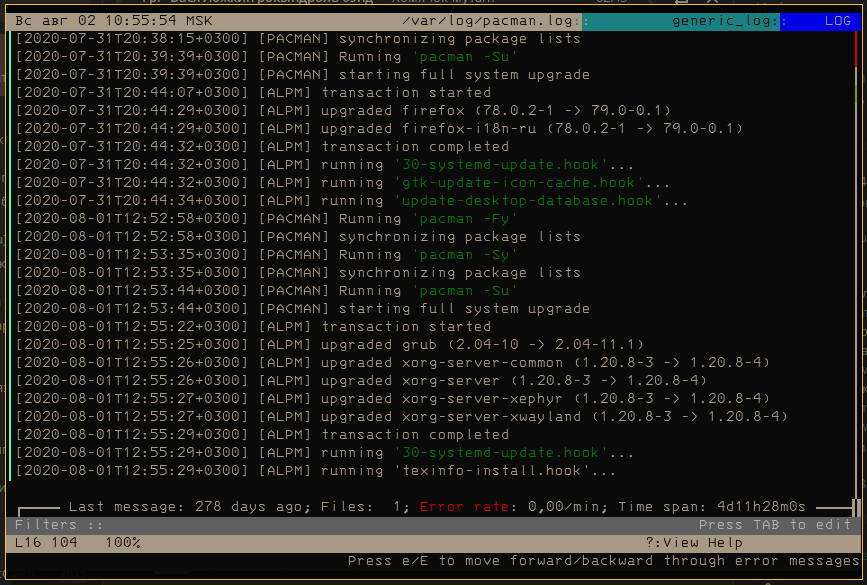
Task: Click the Press TAB to edit hint
Action: pyautogui.click(x=775, y=525)
